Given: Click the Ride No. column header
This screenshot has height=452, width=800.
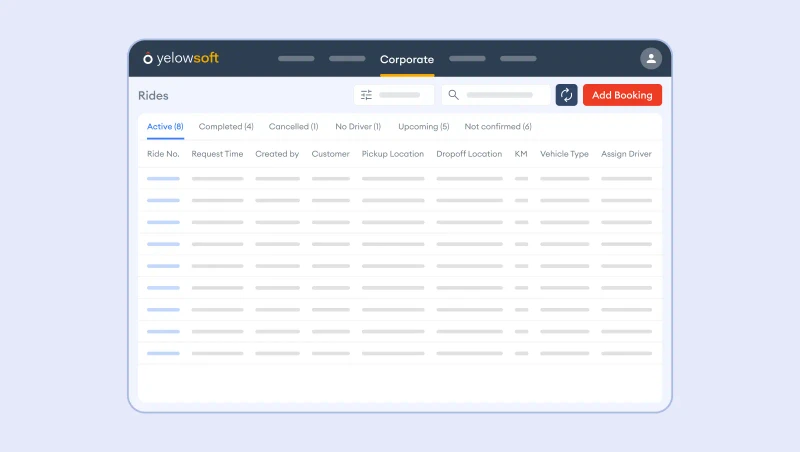Looking at the screenshot, I should point(163,154).
